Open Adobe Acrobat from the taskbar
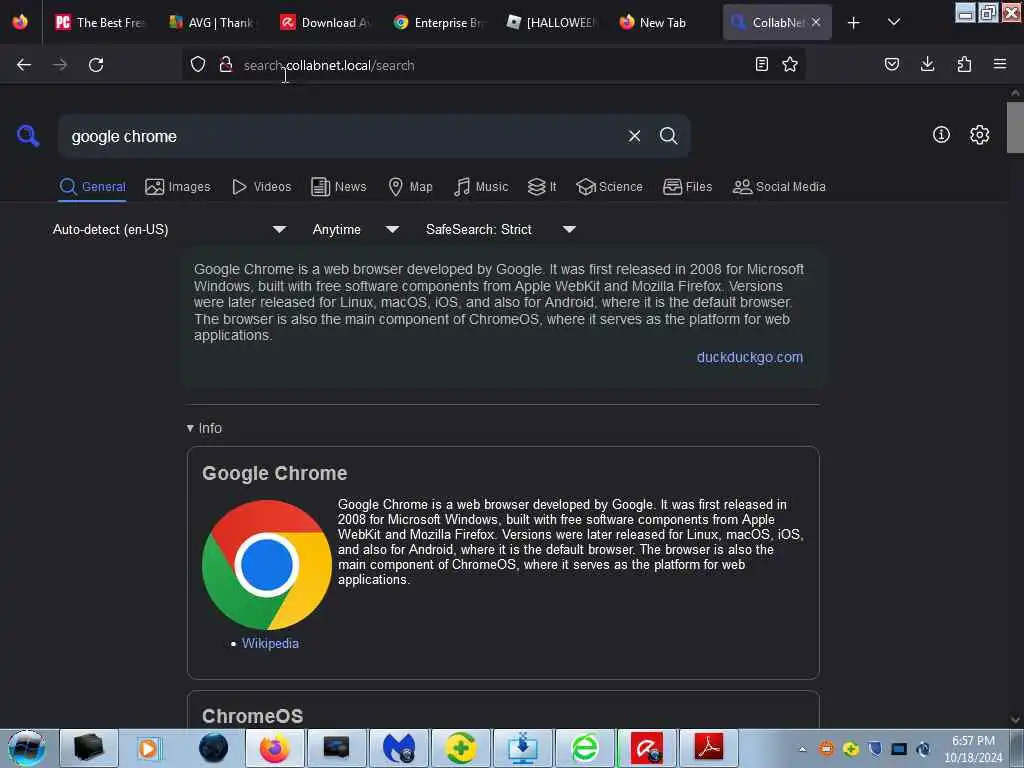The height and width of the screenshot is (768, 1024). (709, 748)
